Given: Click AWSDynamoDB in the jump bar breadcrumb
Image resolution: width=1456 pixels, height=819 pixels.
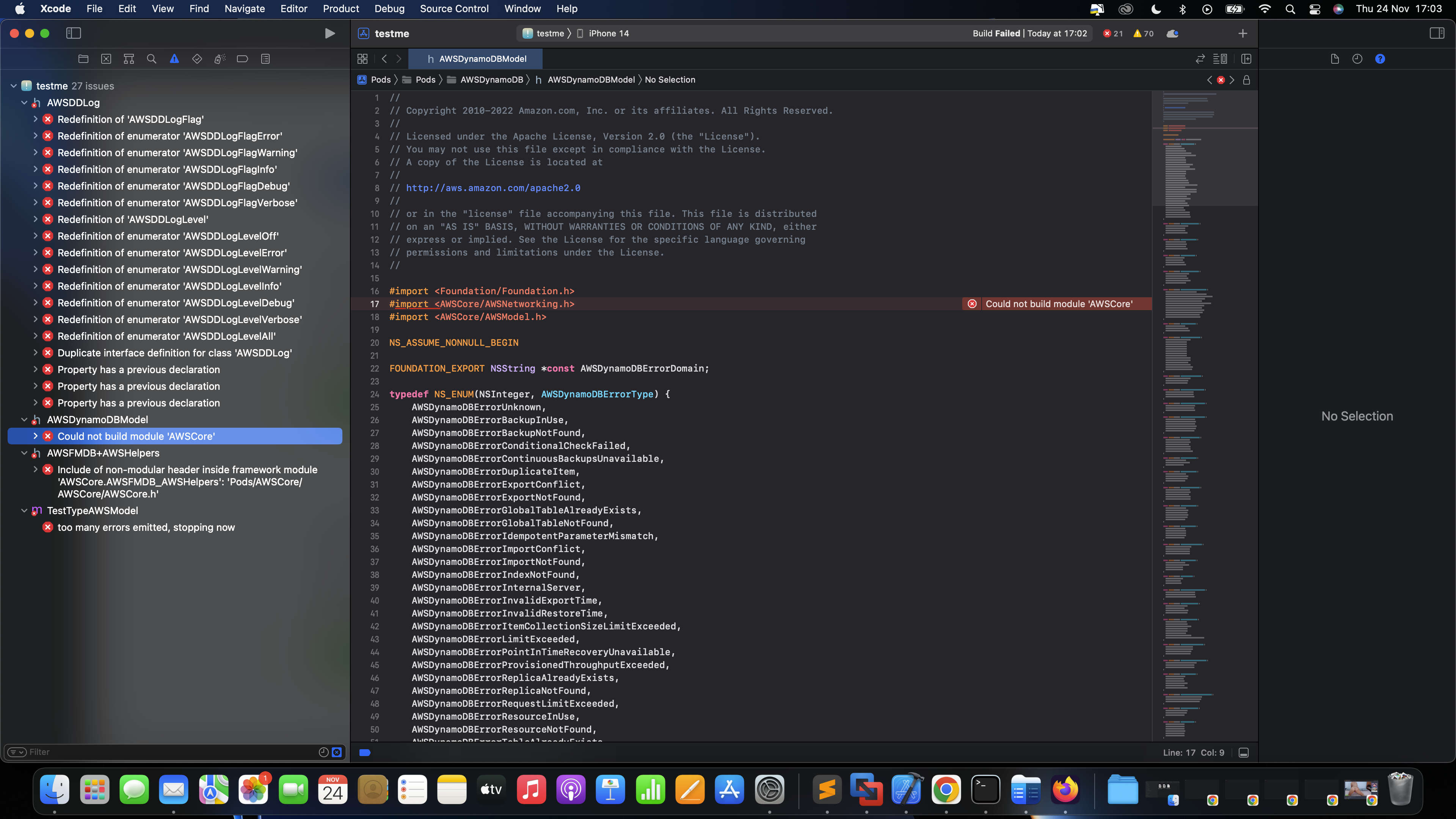Looking at the screenshot, I should pos(491,80).
